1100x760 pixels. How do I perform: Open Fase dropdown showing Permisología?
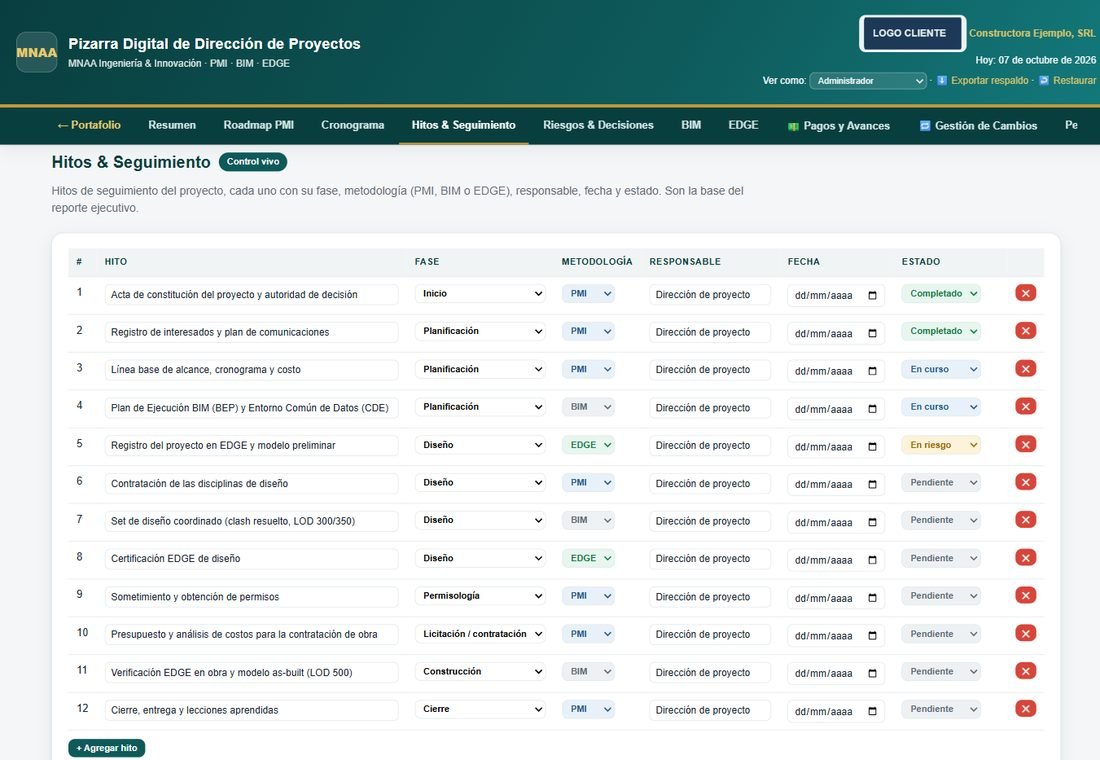(480, 596)
